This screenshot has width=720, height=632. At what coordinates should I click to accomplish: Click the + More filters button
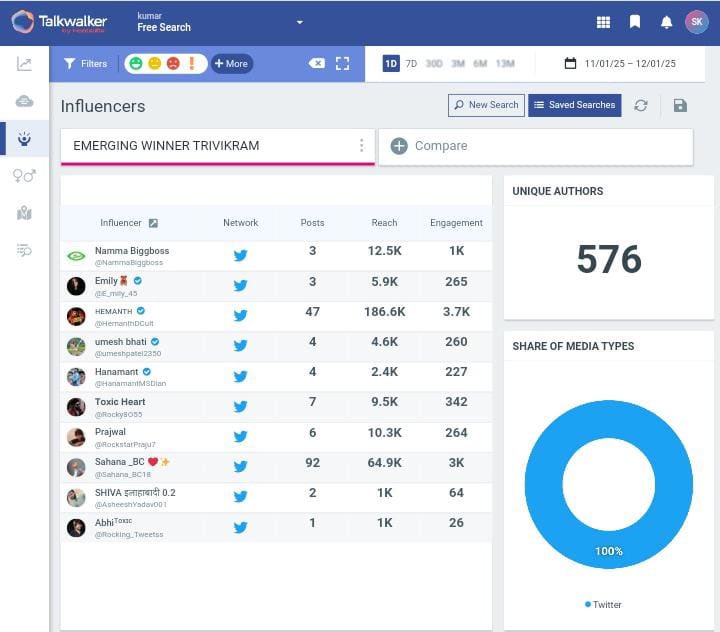click(232, 63)
